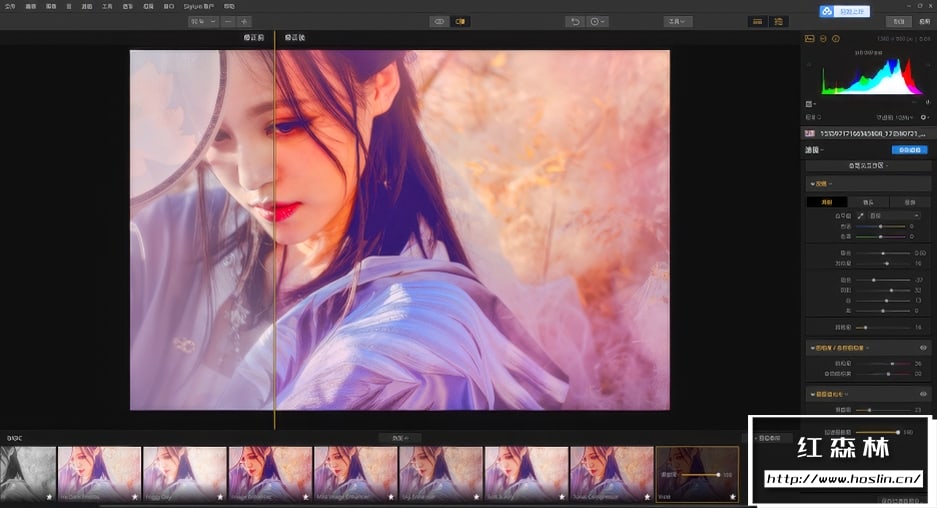Click the Saturation slider showing 36
This screenshot has width=937, height=508.
coord(883,363)
